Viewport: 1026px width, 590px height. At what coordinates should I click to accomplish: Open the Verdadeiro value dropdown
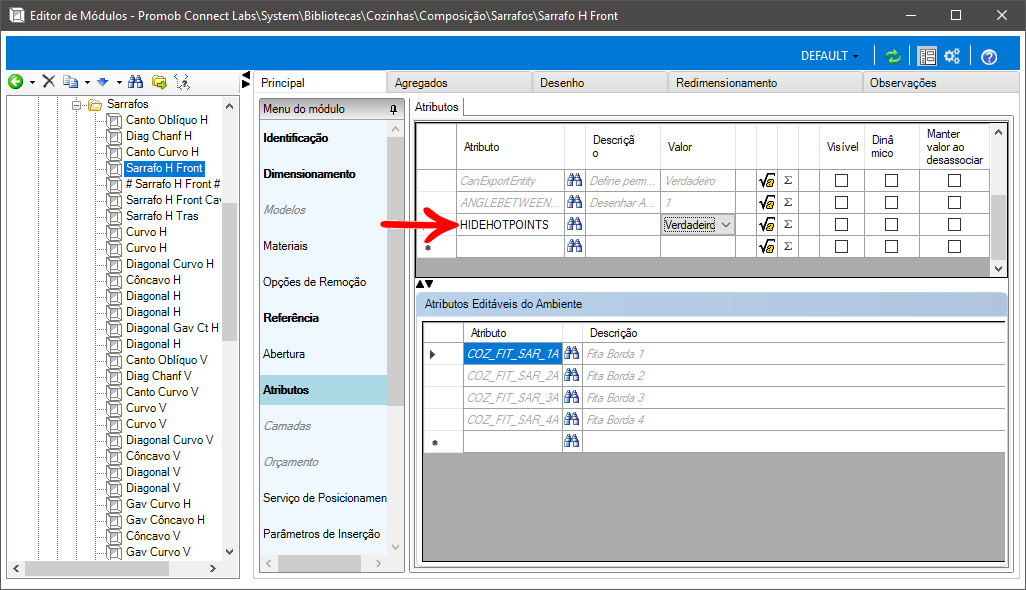point(726,225)
